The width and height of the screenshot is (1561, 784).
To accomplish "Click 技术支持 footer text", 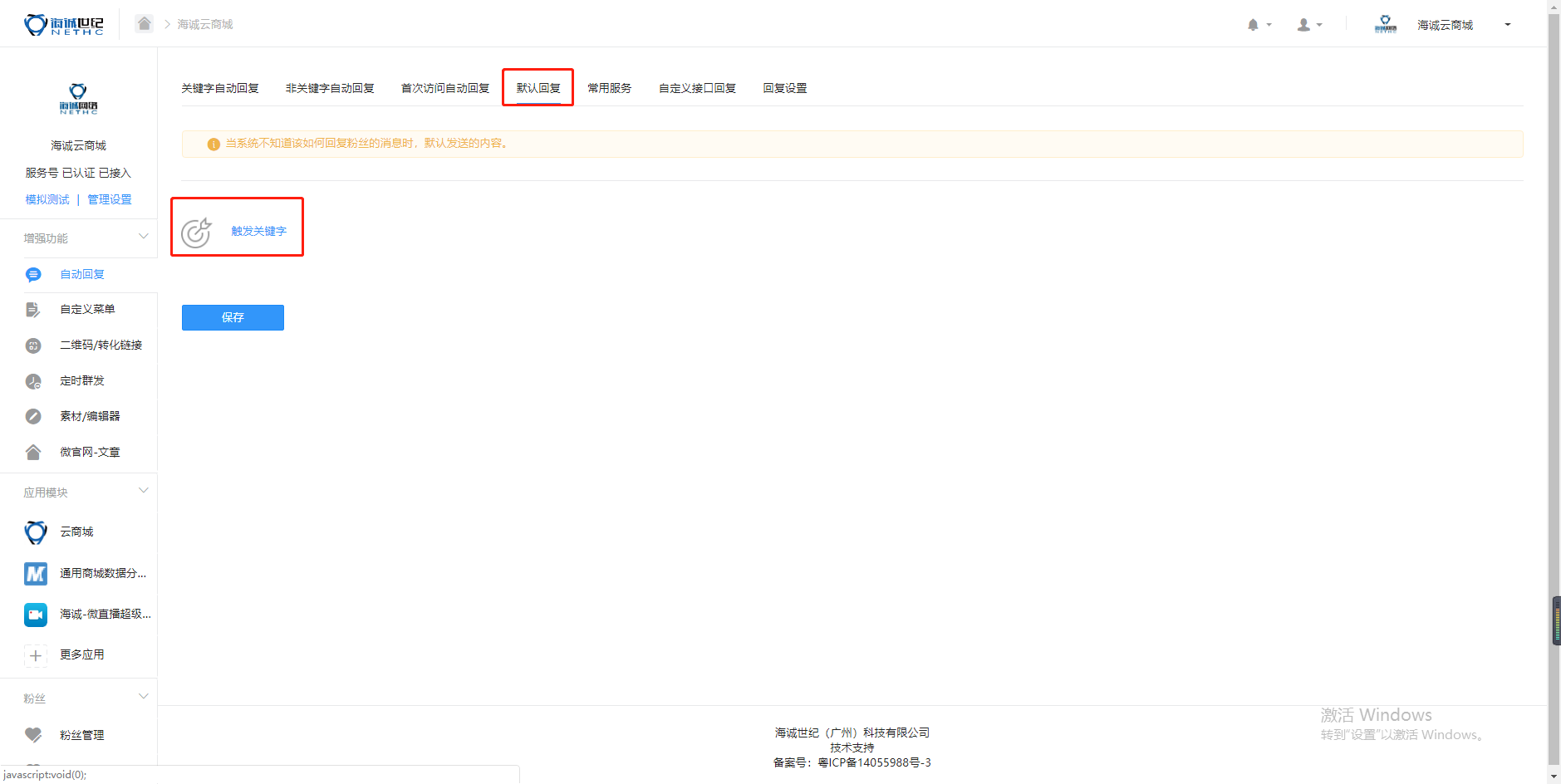I will pos(852,747).
